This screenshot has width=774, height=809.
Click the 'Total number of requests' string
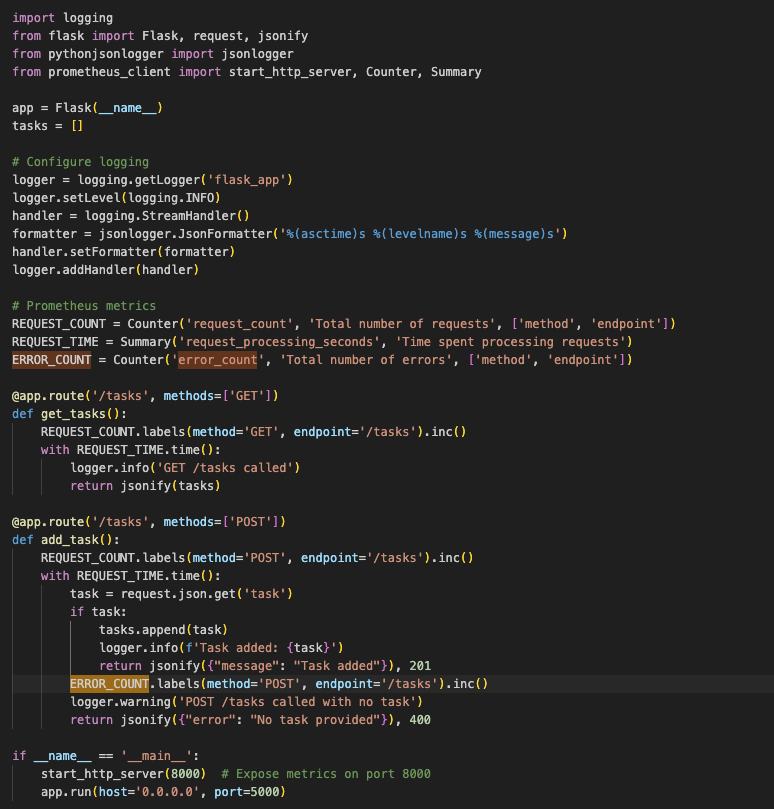(x=402, y=324)
